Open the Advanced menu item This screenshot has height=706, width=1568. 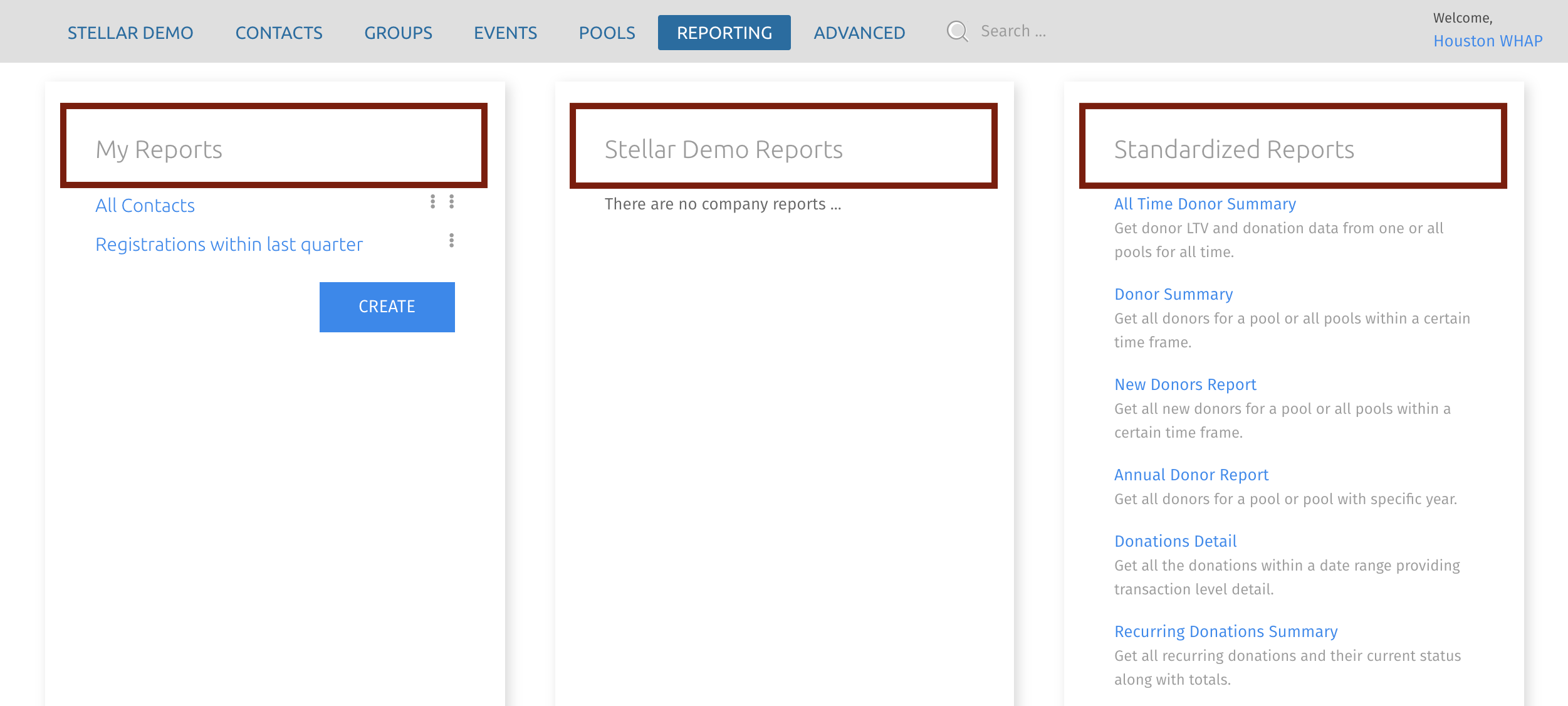coord(859,33)
